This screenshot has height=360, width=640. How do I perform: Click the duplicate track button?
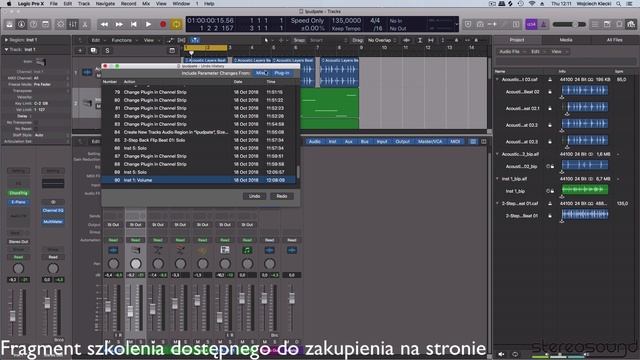[93, 51]
